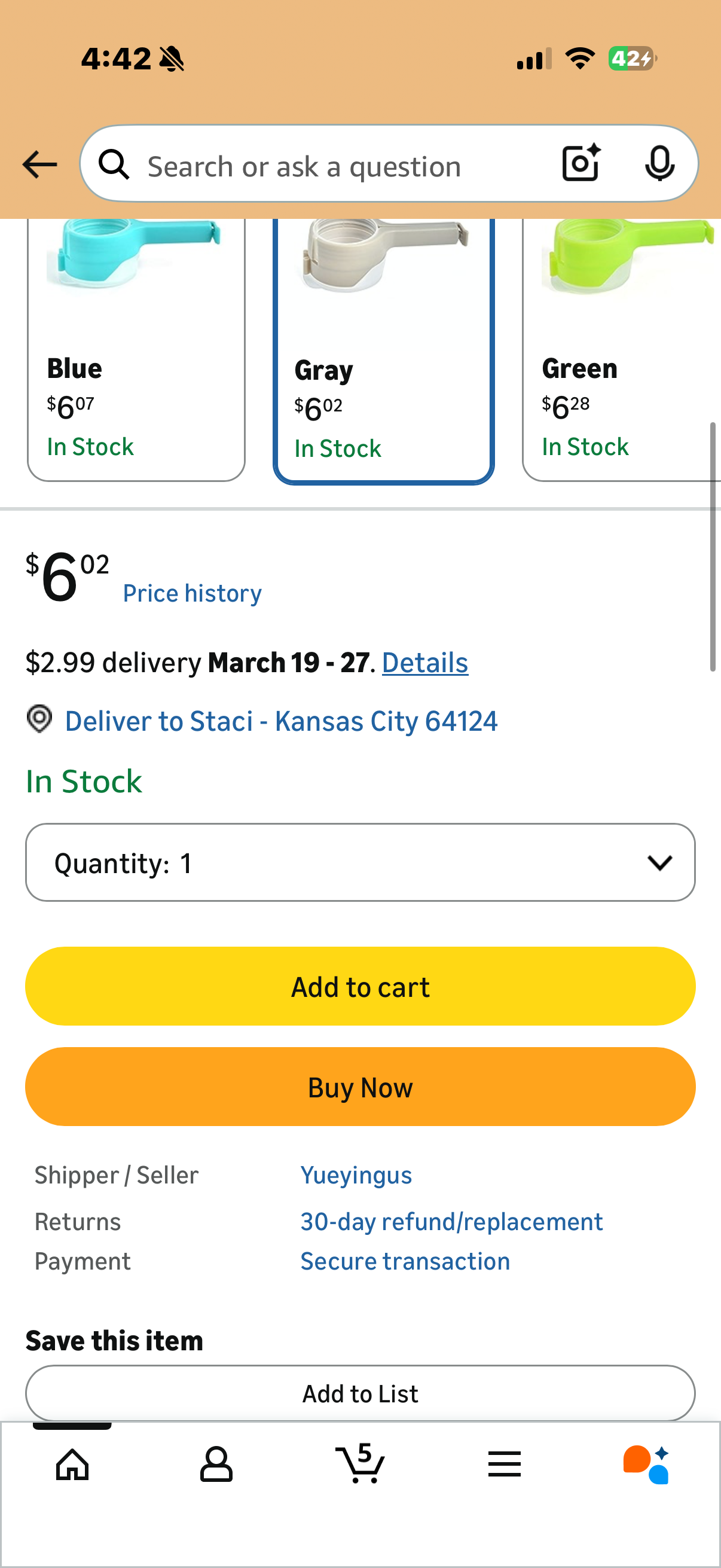Screen dimensions: 721x1568
Task: Select the Blue color option
Action: (136, 349)
